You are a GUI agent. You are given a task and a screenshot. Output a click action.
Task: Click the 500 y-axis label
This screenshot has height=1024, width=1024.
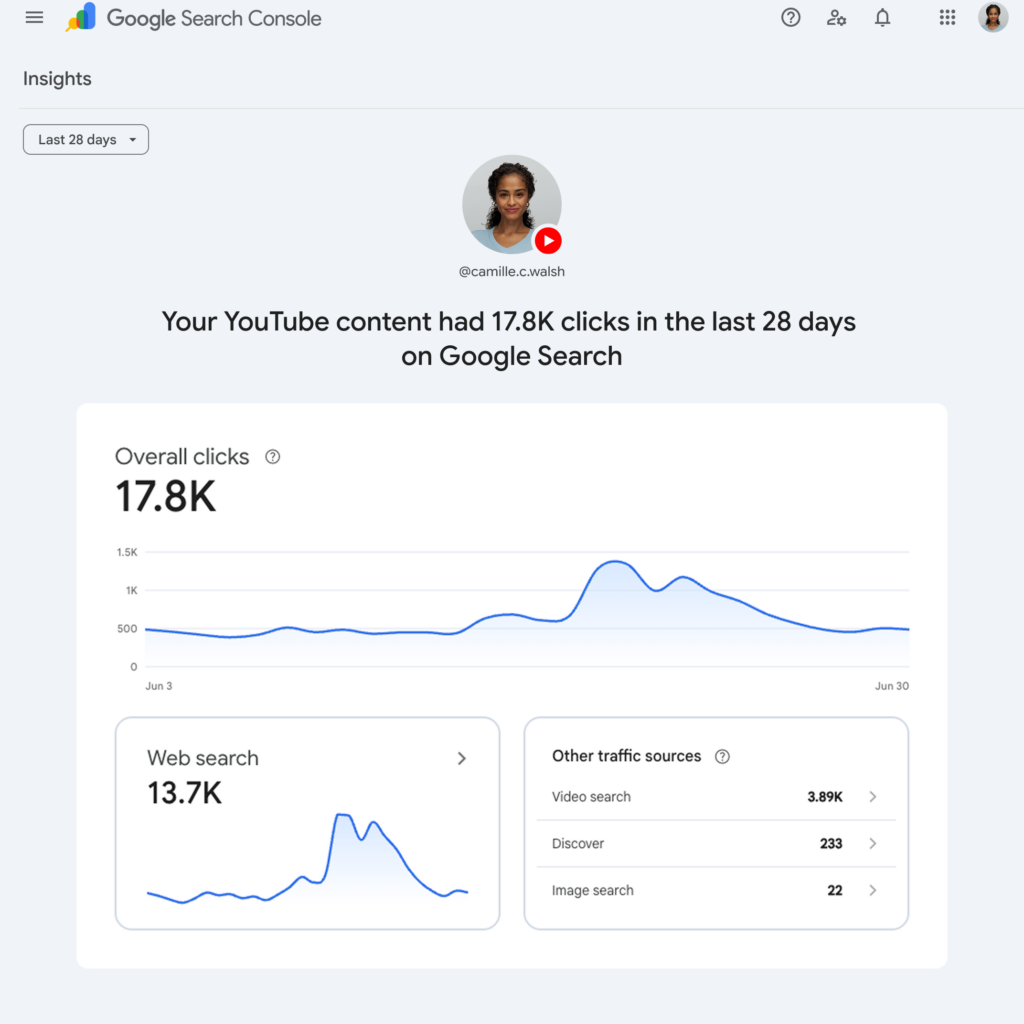click(127, 629)
